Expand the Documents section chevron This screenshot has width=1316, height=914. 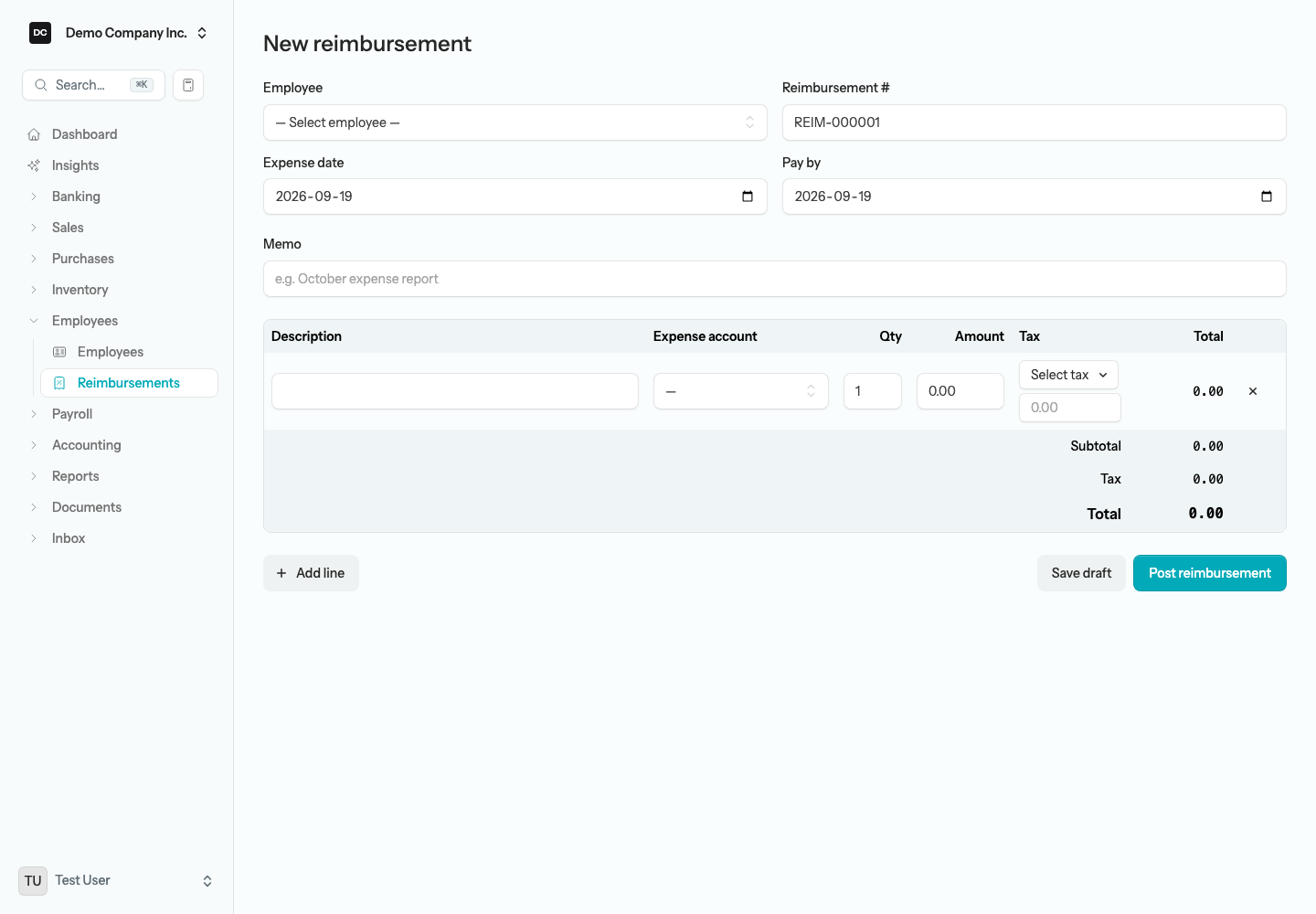point(34,507)
